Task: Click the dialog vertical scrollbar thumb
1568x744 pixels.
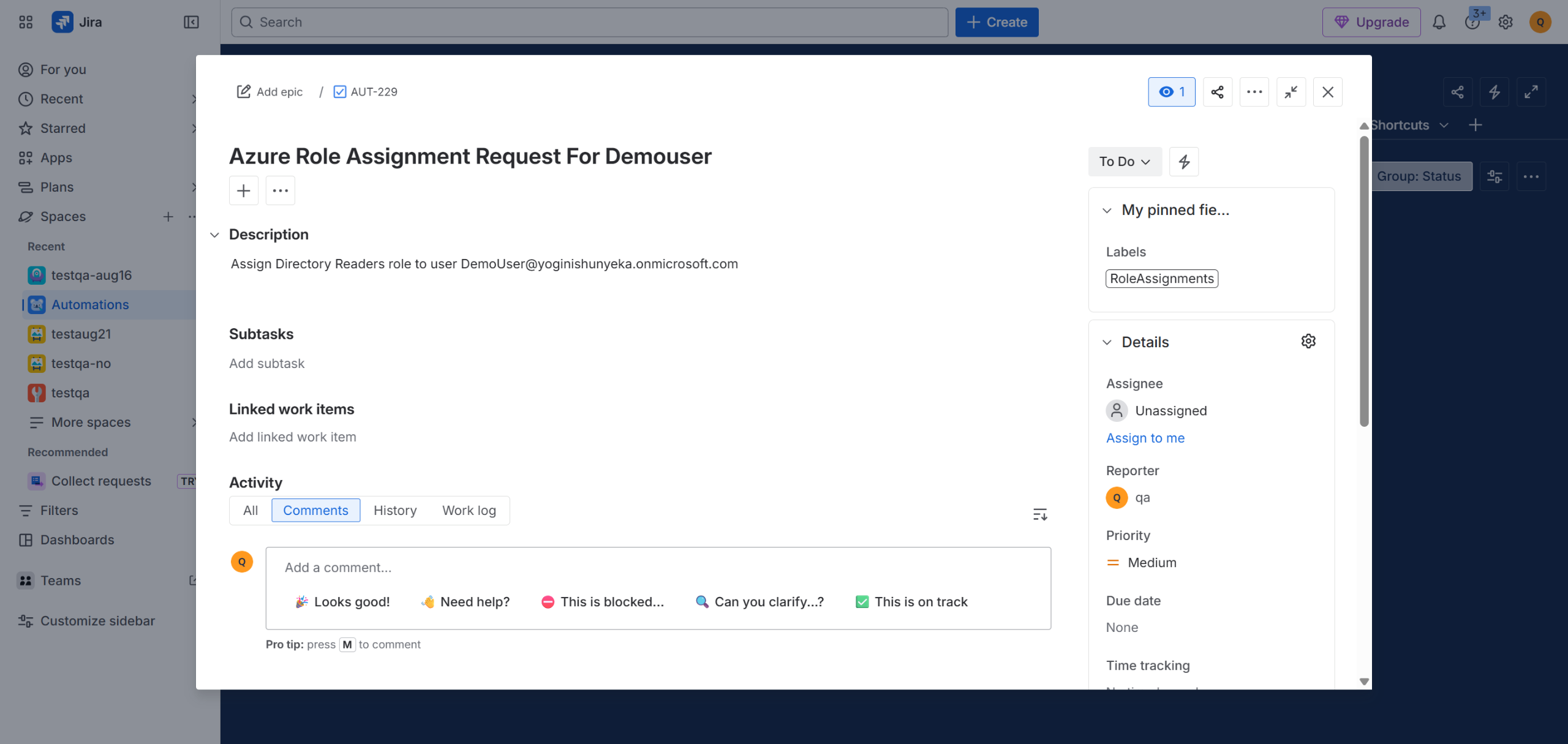Action: (x=1363, y=282)
